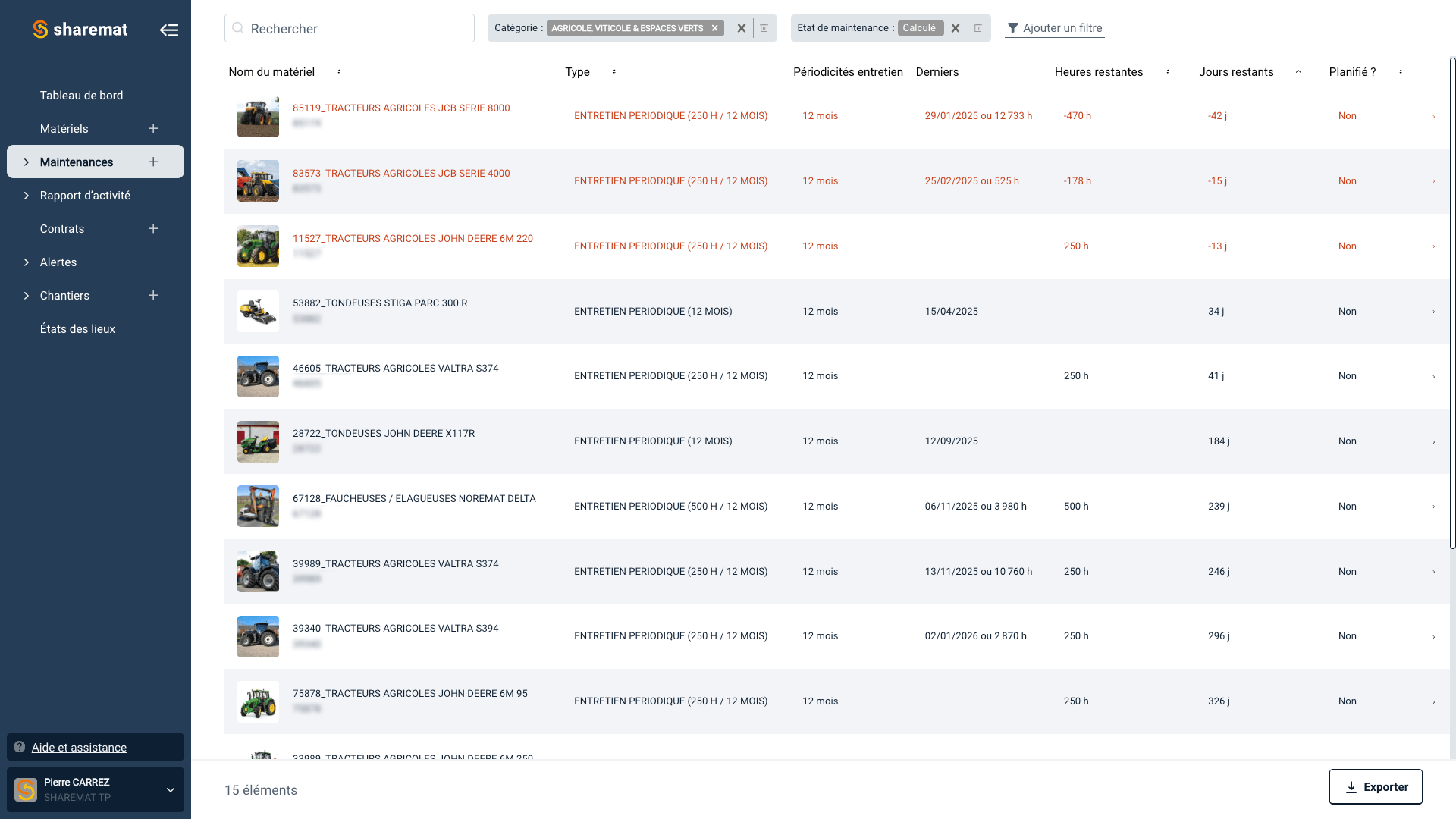Open the Aide et assistance help icon
Screen dimensions: 1456x819
click(19, 747)
